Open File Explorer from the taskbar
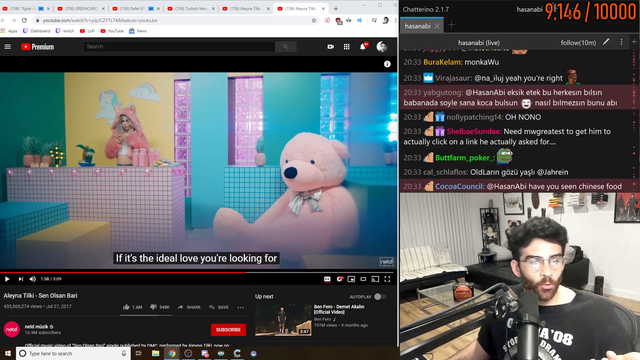Viewport: 640px width, 360px height. click(x=156, y=353)
